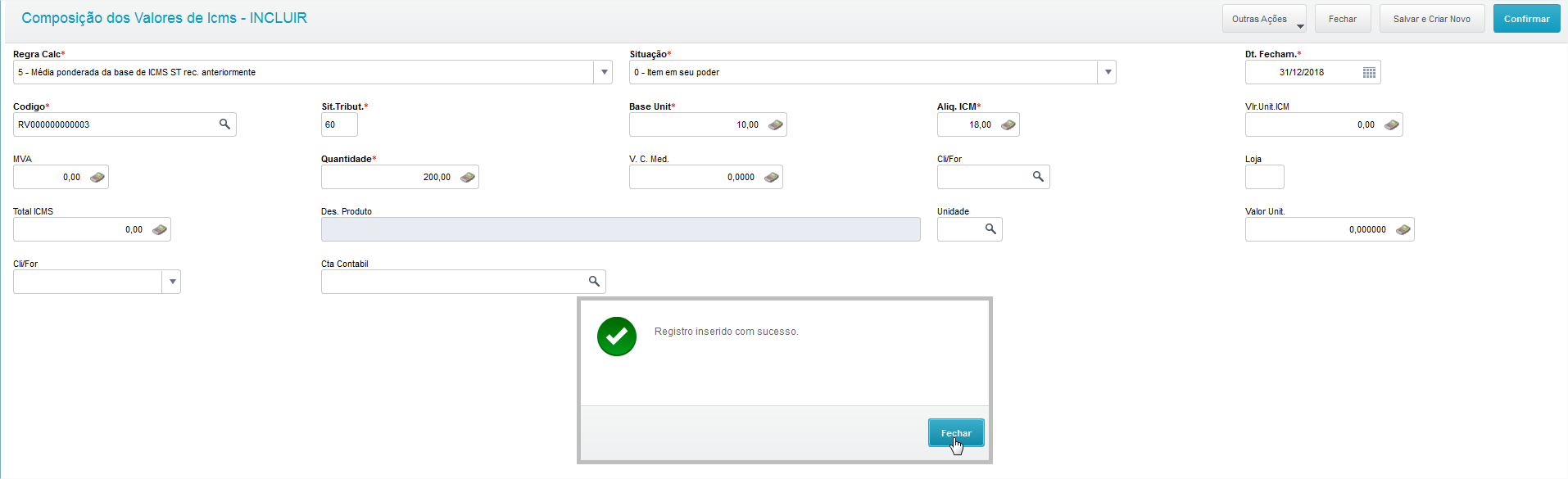Click the Aliq. ICM calculator icon
The width and height of the screenshot is (1568, 479).
1008,125
